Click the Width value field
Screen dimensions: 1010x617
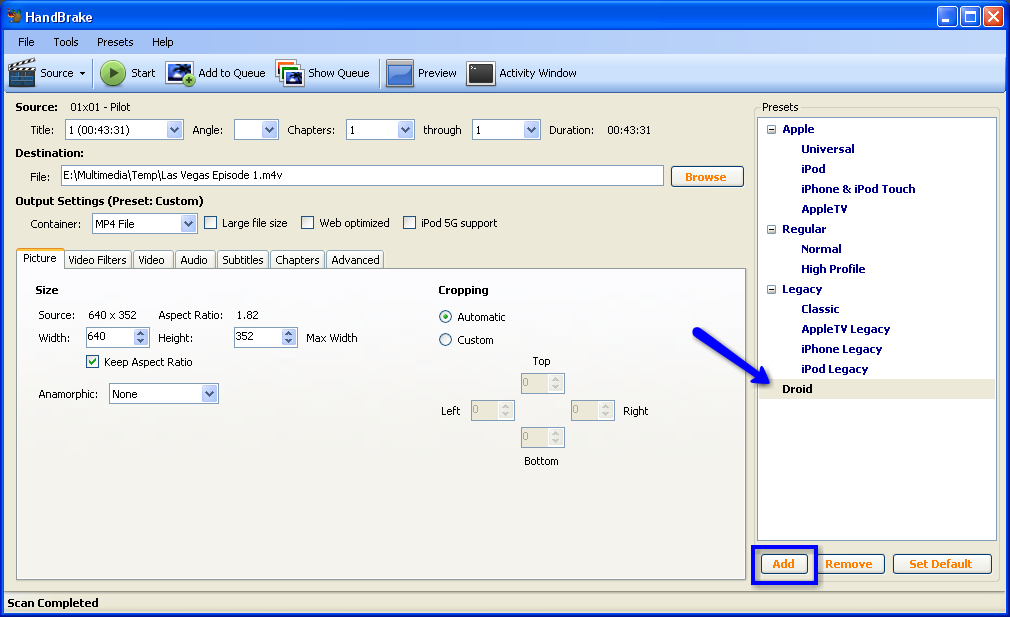110,337
